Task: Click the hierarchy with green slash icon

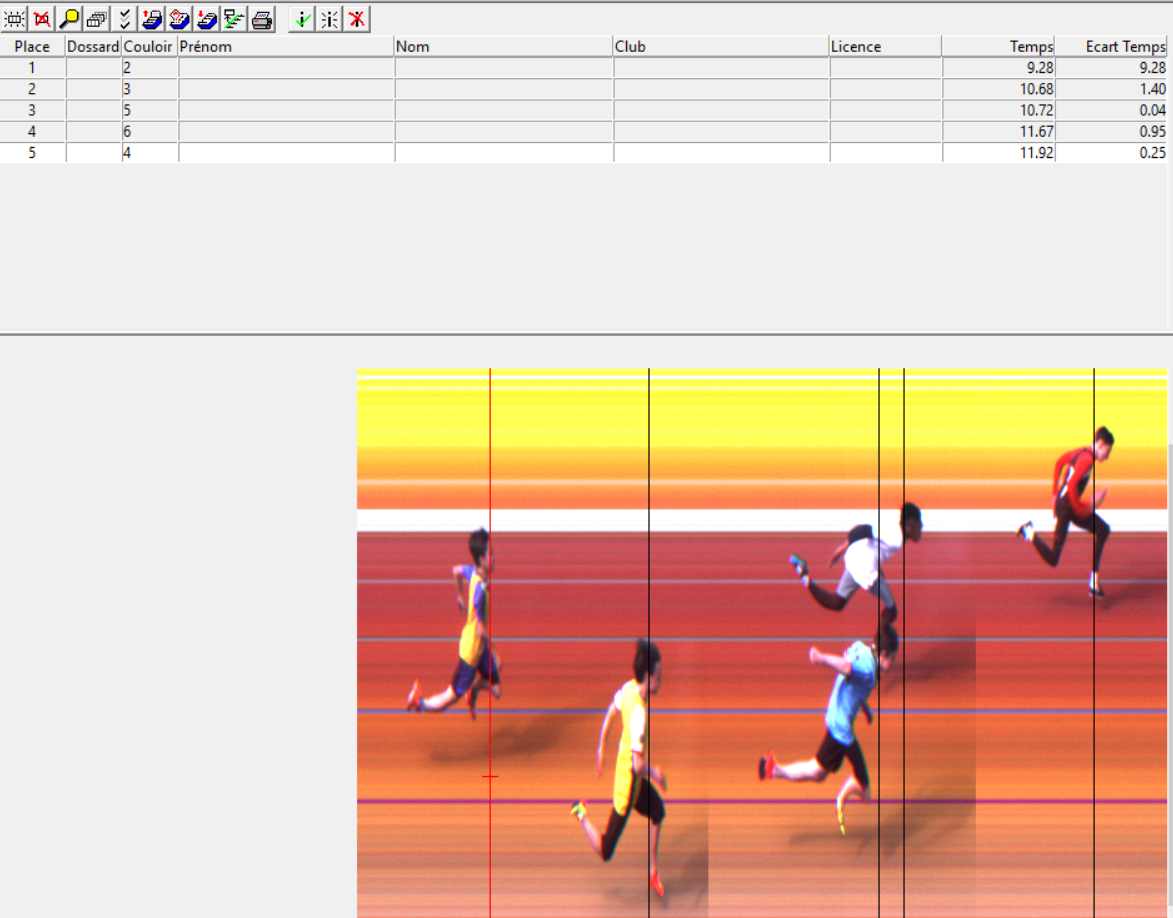Action: 234,19
